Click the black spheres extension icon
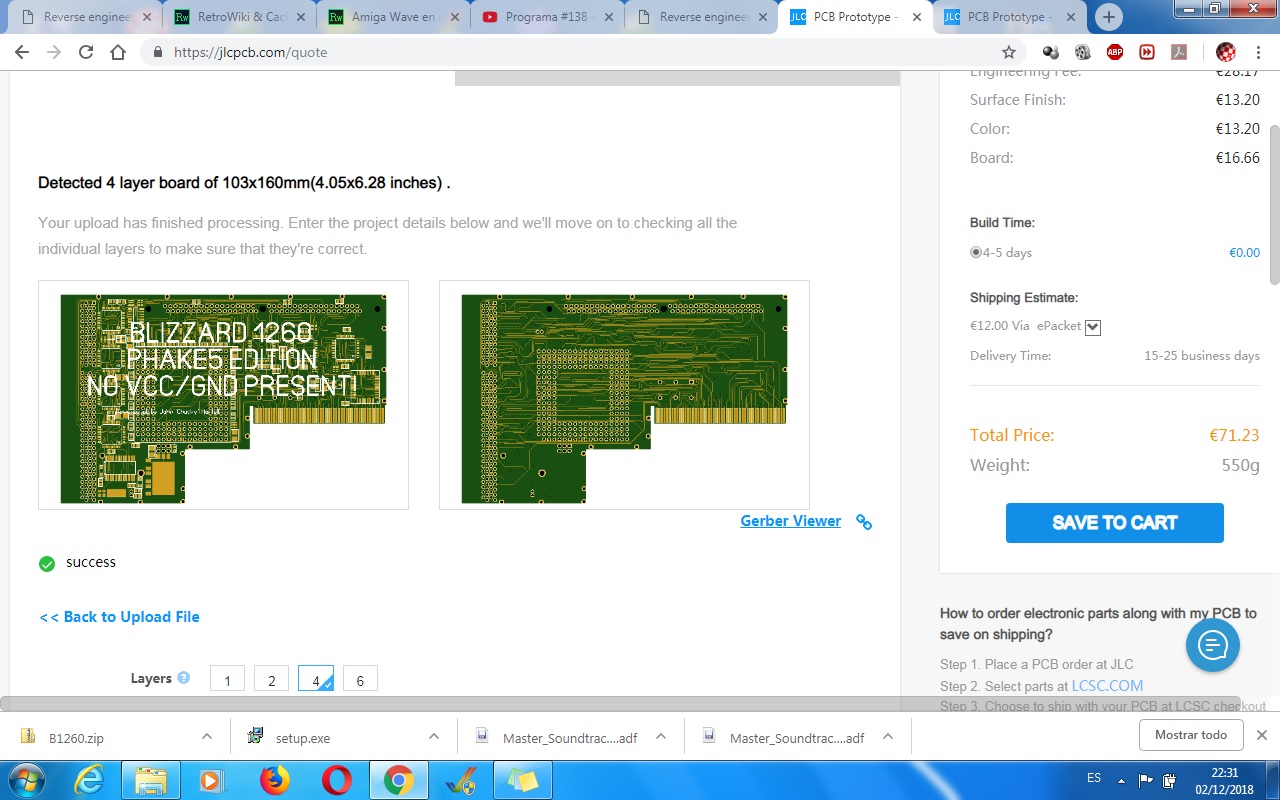The image size is (1280, 800). pos(1051,52)
